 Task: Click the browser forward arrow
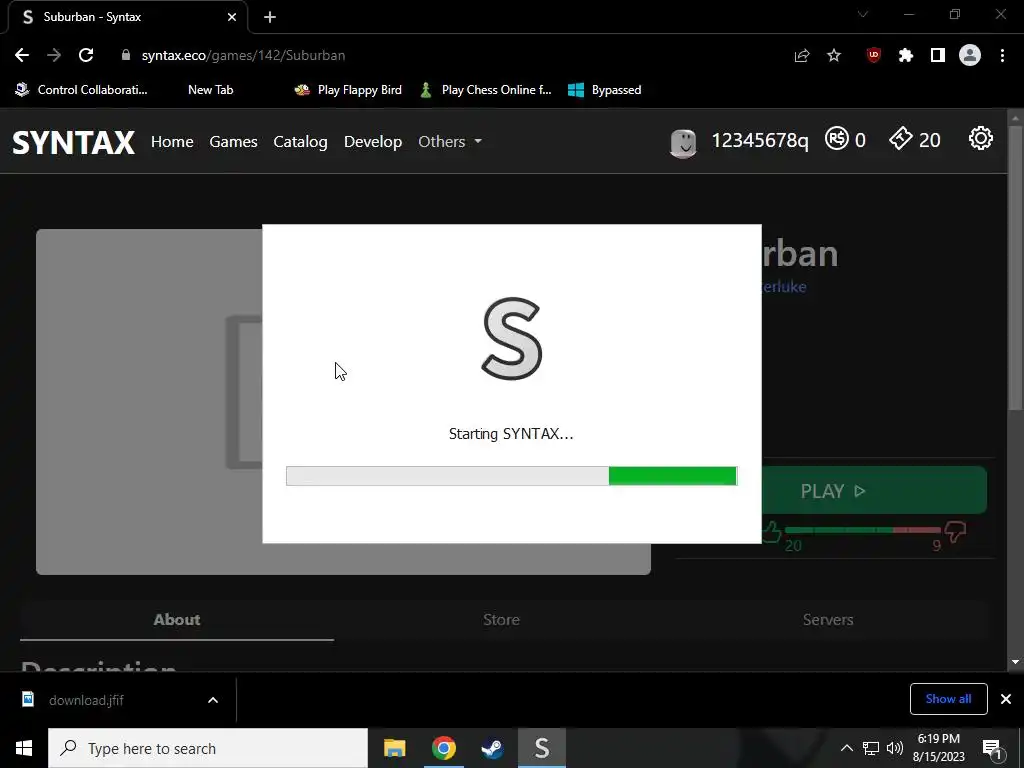point(54,56)
